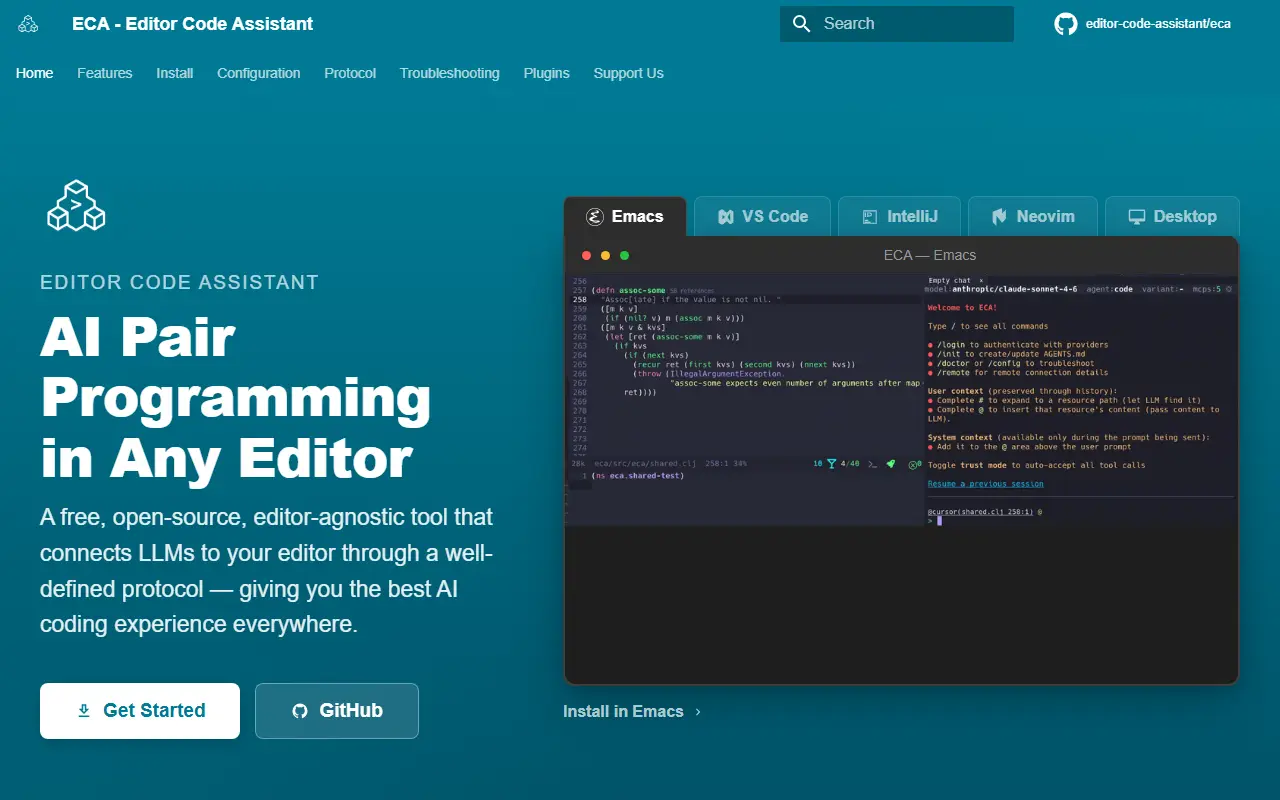Click the paragraph starting "A free, open-source, editor-agnostic tool"
The image size is (1280, 800).
[267, 571]
